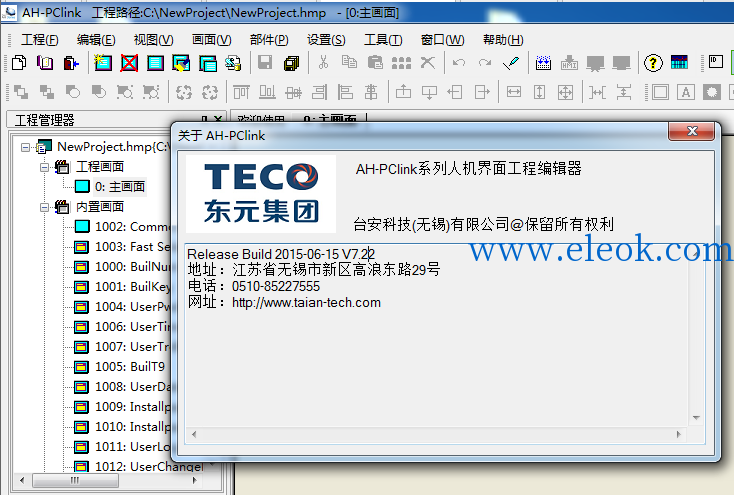Click the dialog text box scroll-down arrow
Viewport: 734px width, 495px height.
tap(696, 418)
